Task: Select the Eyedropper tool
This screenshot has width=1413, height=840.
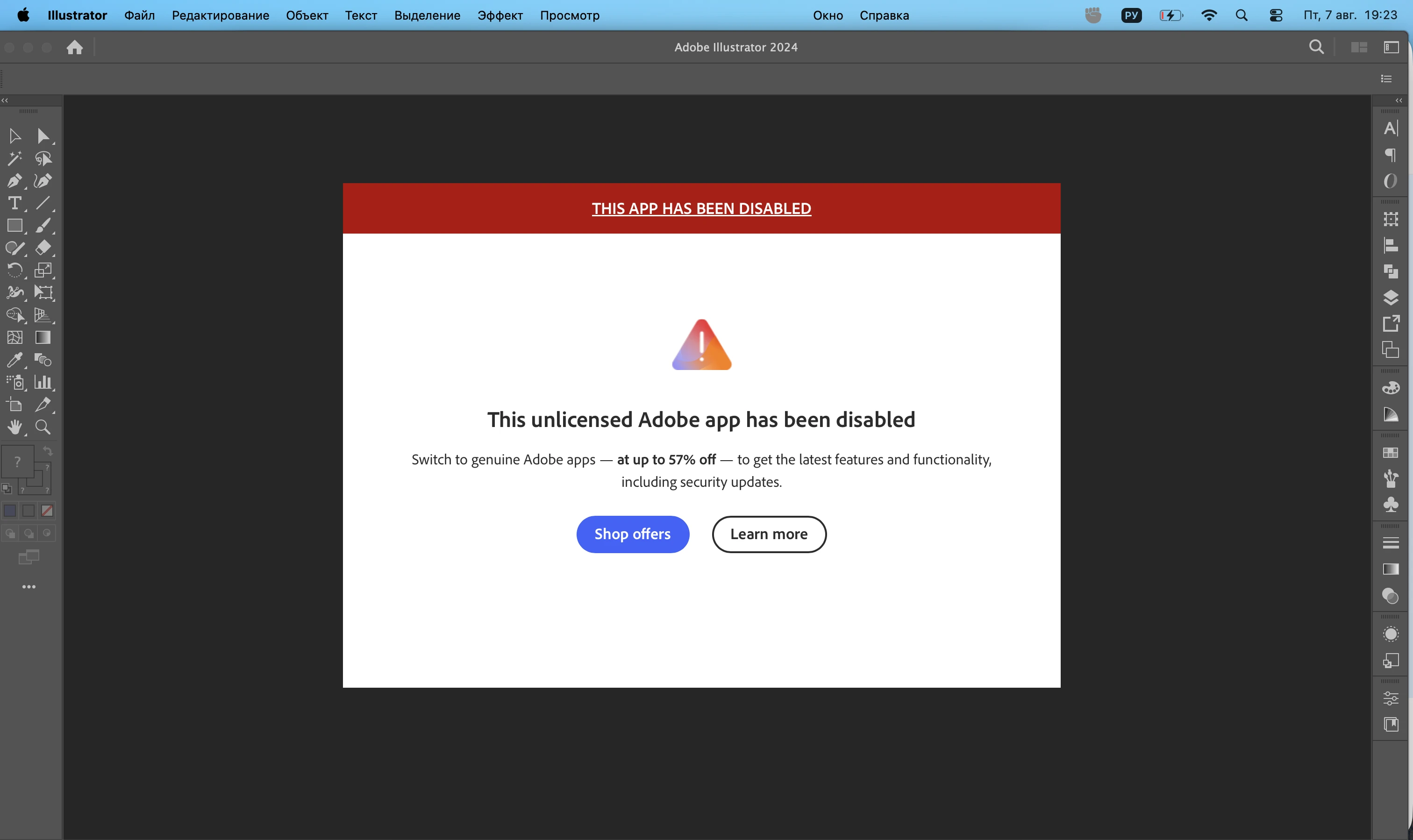Action: (15, 360)
